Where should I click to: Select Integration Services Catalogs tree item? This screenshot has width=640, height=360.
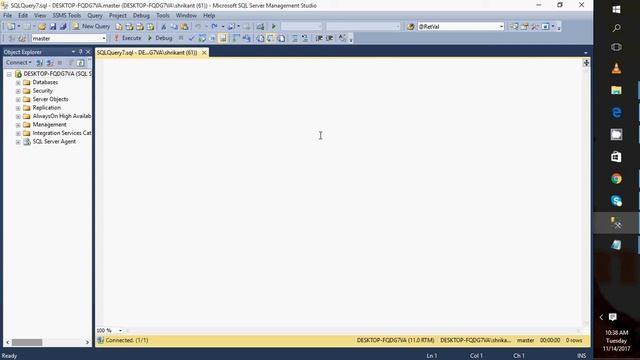point(62,133)
